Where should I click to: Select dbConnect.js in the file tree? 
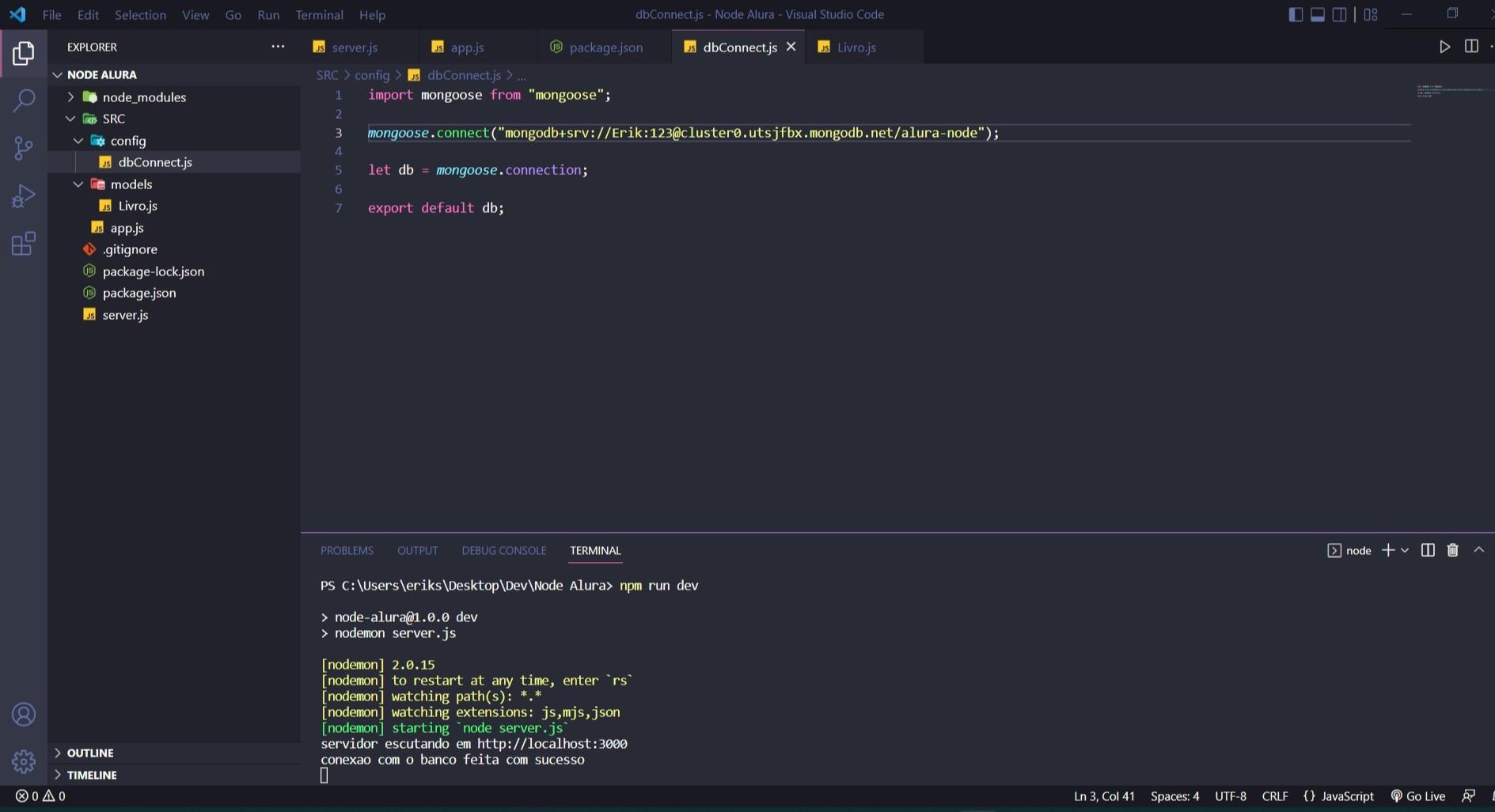(x=174, y=162)
